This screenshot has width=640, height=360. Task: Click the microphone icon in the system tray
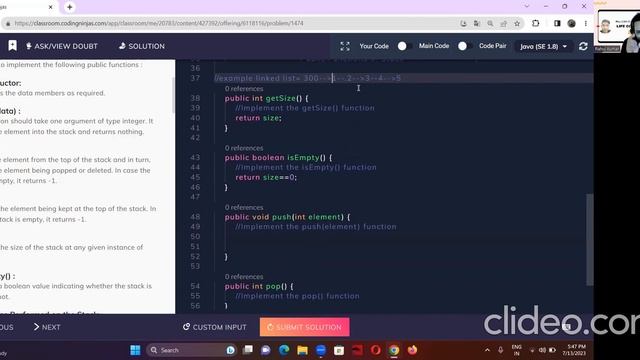click(x=500, y=350)
